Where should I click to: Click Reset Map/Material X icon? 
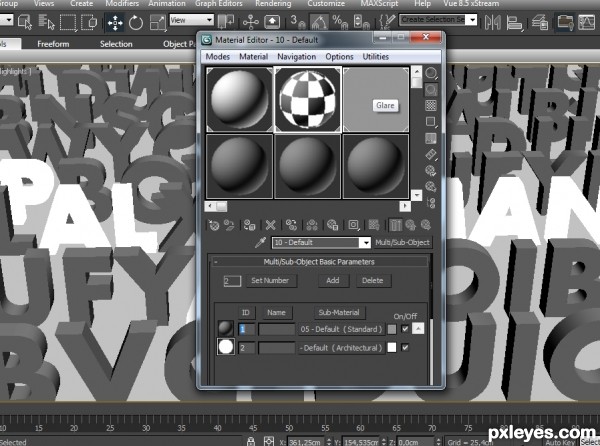click(x=270, y=225)
